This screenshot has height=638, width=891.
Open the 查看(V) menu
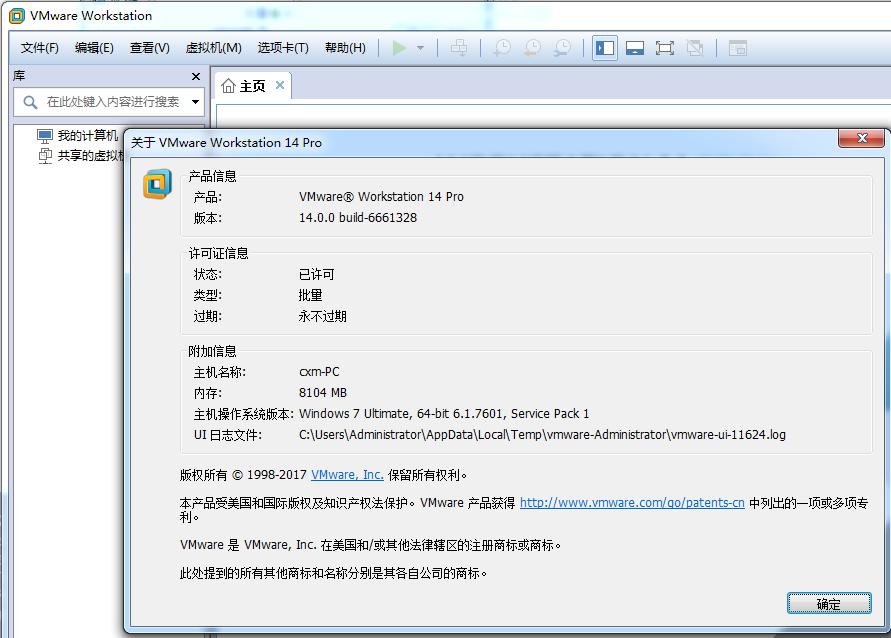[x=149, y=48]
